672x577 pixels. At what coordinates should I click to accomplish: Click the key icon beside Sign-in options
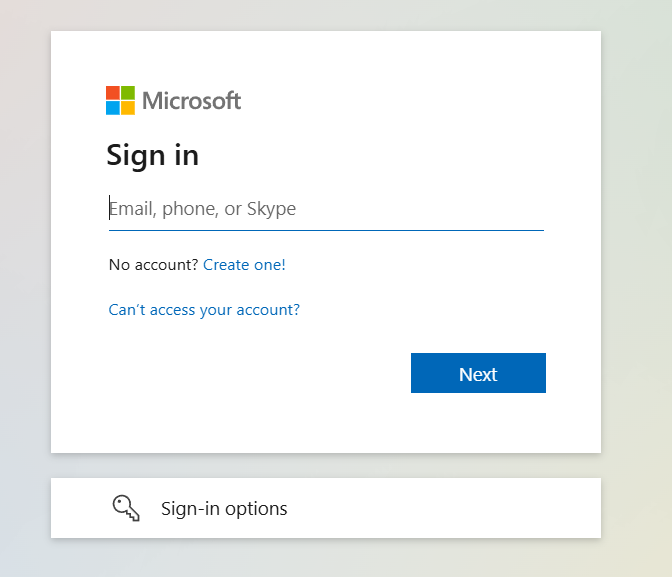pos(126,508)
